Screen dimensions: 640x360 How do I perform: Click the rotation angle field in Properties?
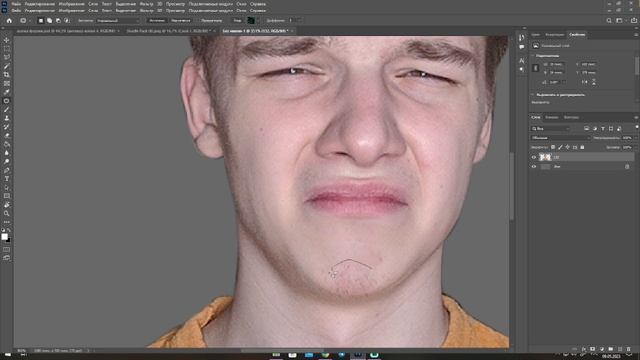pos(556,82)
